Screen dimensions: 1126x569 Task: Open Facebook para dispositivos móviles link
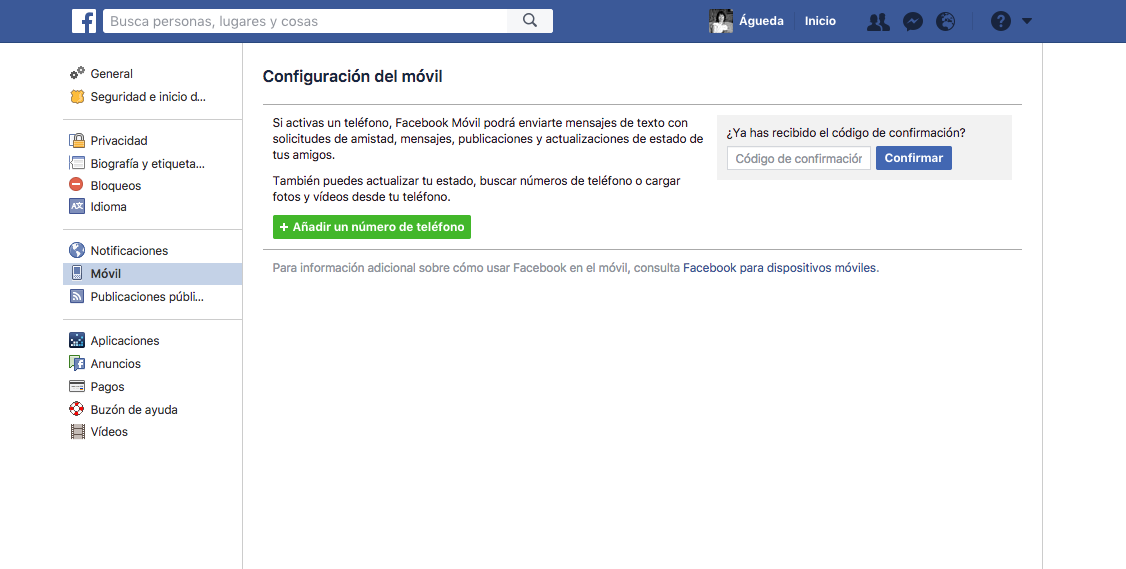click(x=780, y=268)
